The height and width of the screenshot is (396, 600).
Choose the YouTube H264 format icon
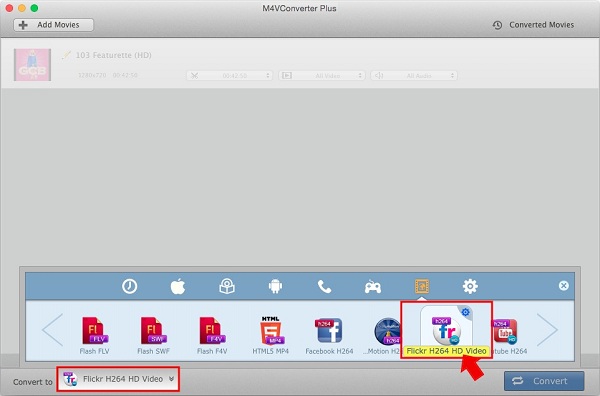[505, 331]
